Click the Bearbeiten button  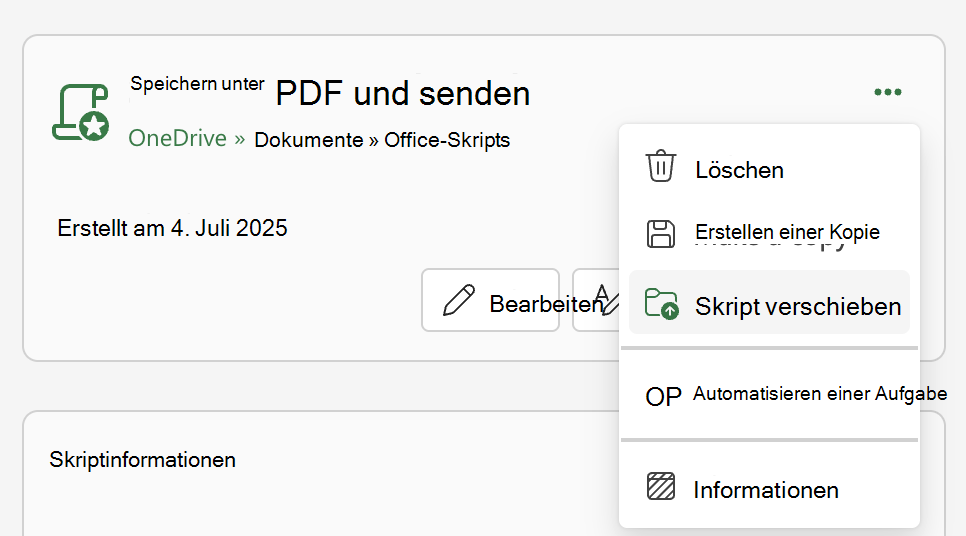point(490,300)
